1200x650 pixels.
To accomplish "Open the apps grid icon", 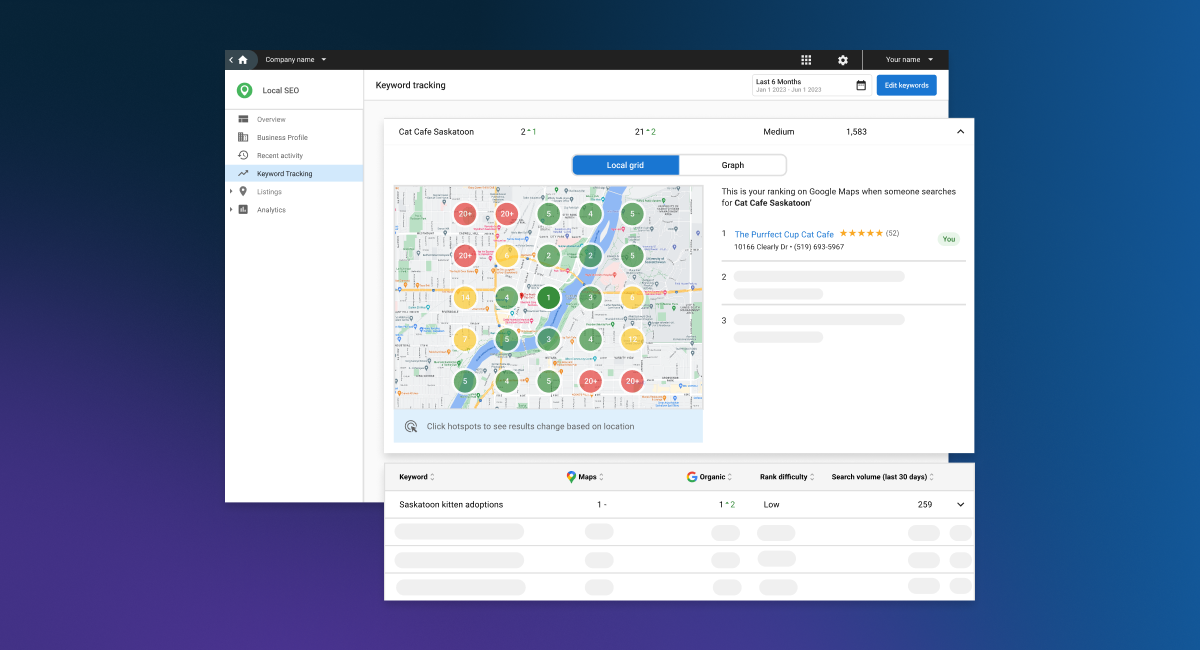I will pyautogui.click(x=806, y=60).
